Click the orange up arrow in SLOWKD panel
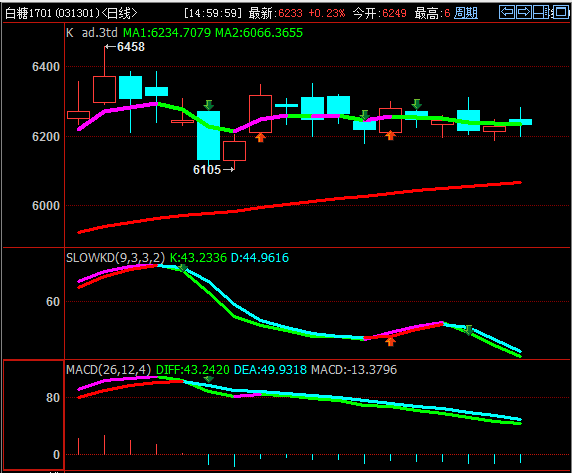Screen dimensions: 572x473 click(390, 342)
